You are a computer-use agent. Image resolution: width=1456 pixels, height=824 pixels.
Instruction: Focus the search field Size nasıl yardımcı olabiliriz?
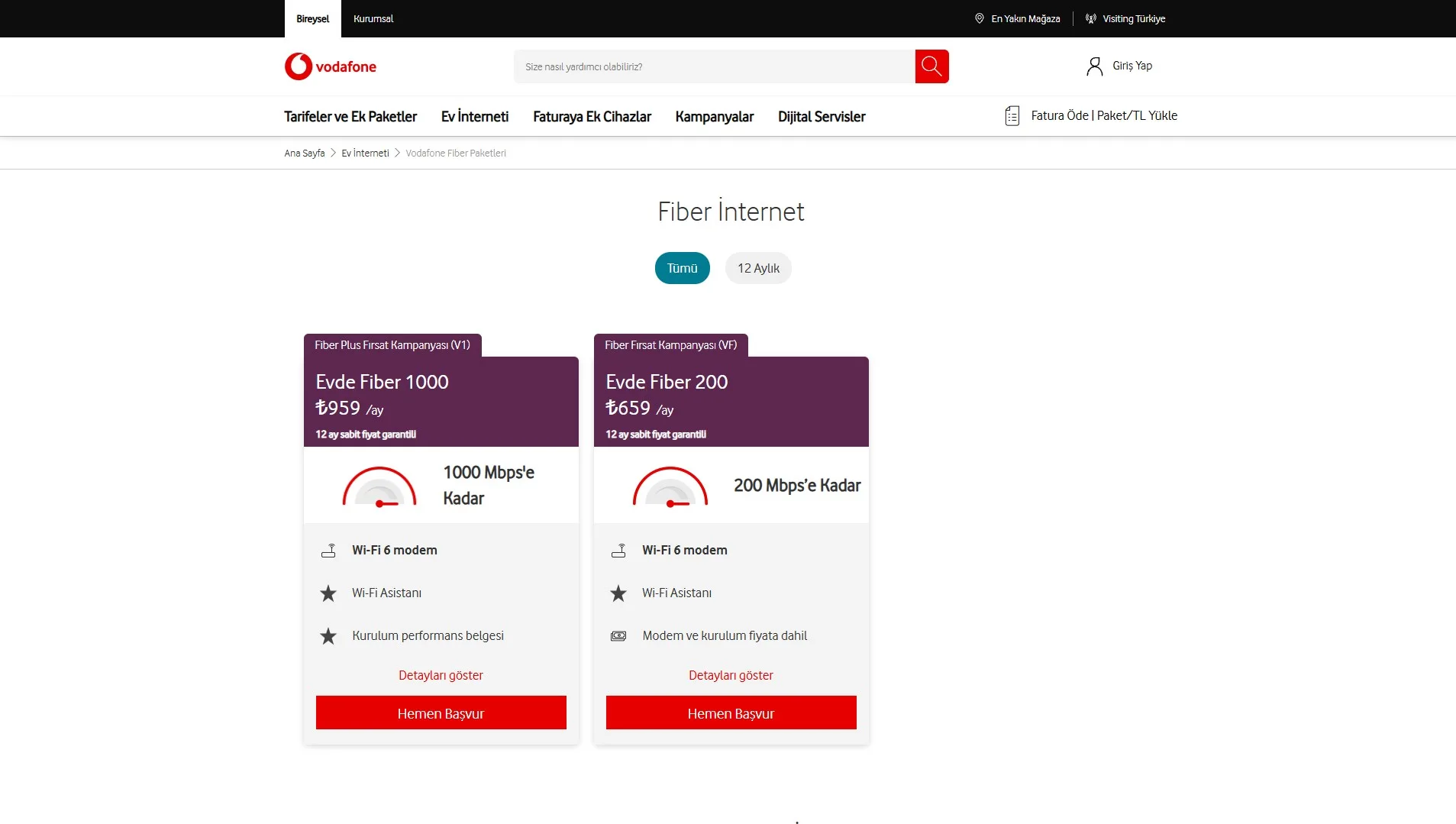(x=715, y=66)
